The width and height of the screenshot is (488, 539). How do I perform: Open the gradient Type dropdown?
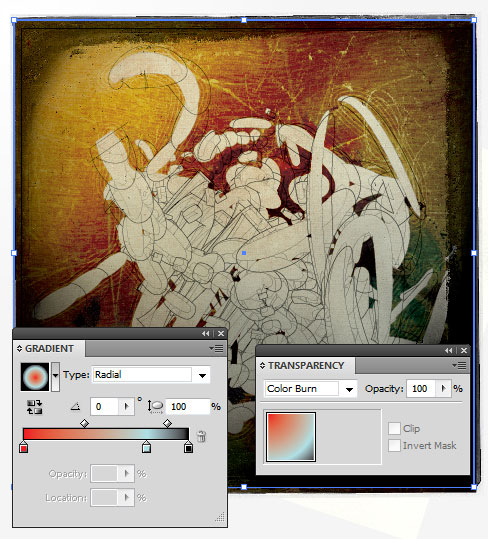[x=202, y=375]
